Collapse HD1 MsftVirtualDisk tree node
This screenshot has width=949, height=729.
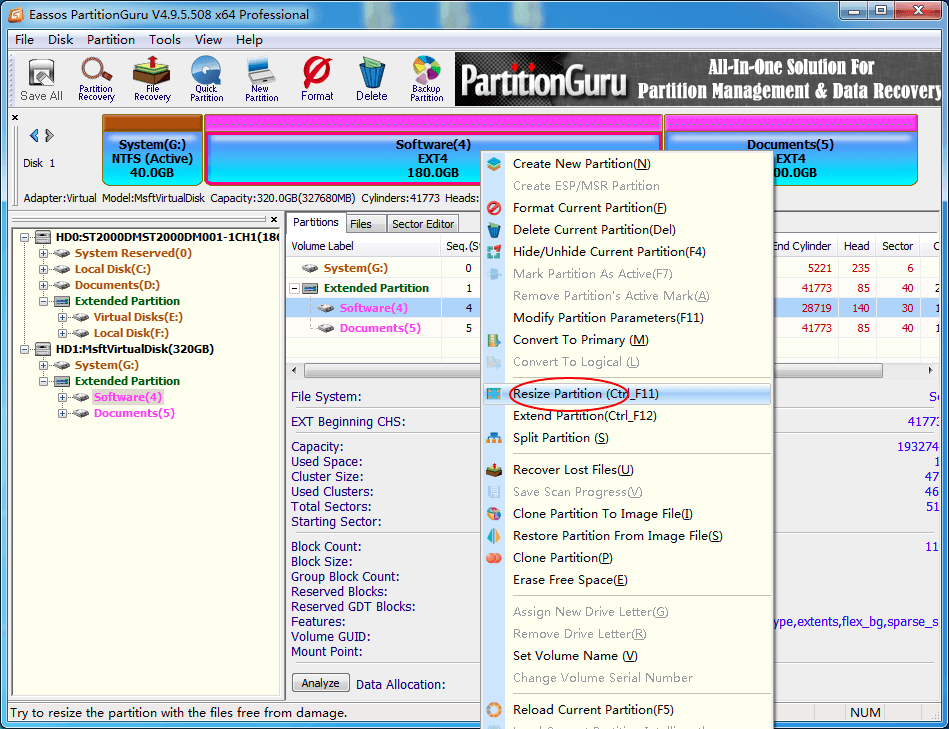[24, 349]
